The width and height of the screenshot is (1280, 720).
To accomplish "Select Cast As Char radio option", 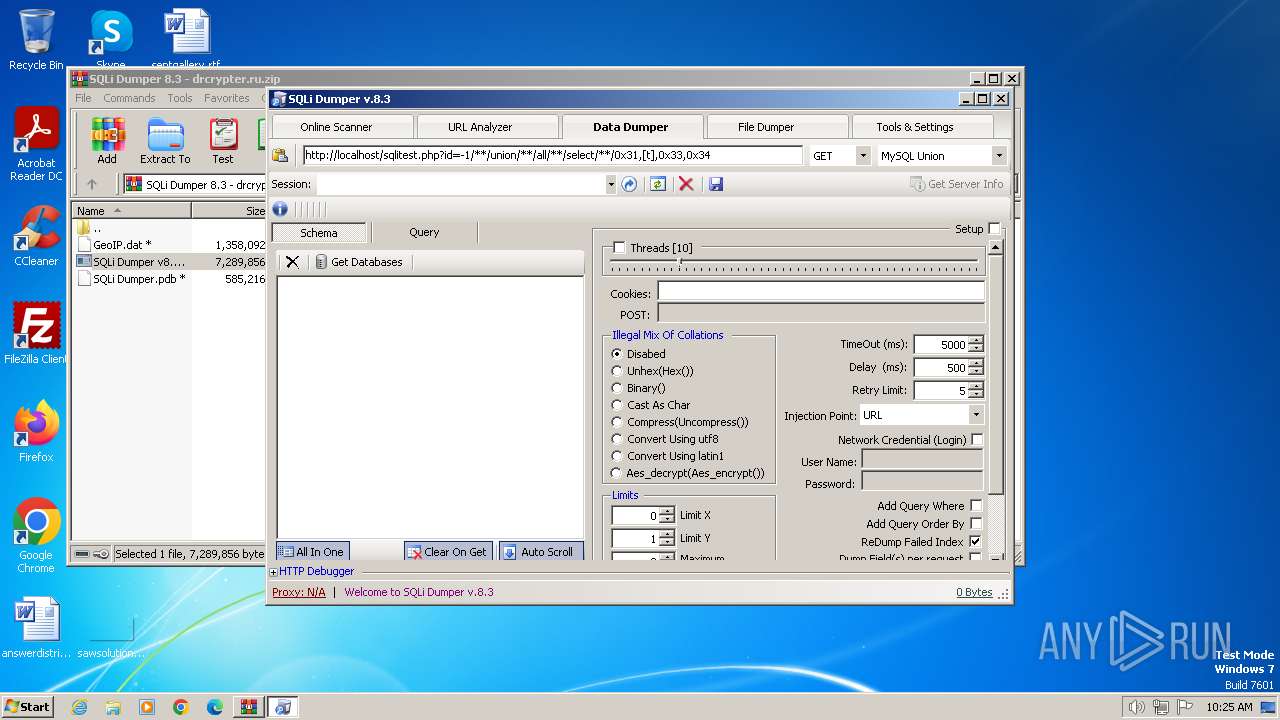I will tap(617, 405).
